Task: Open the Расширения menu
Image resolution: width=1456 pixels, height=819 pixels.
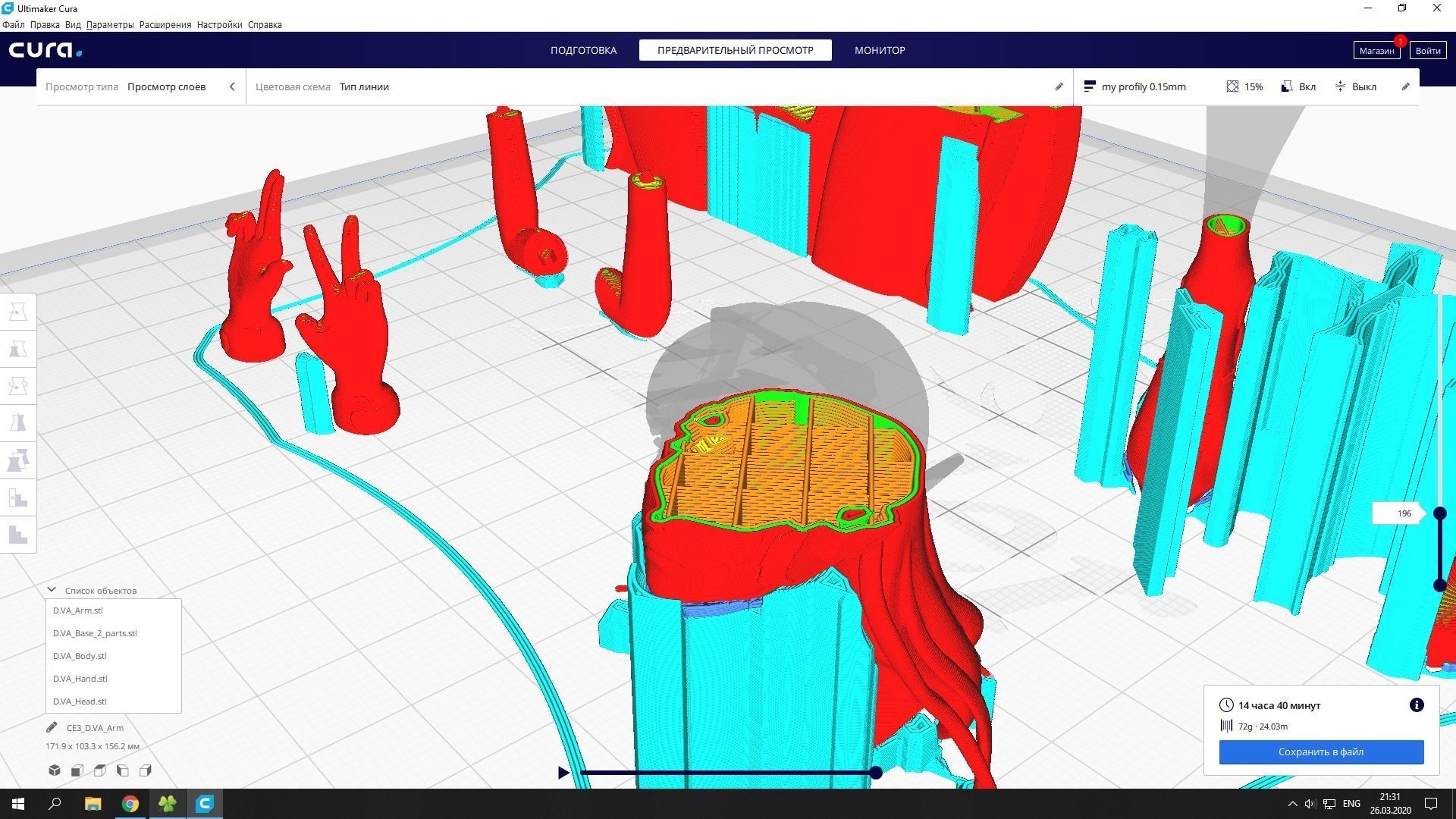Action: [x=165, y=24]
